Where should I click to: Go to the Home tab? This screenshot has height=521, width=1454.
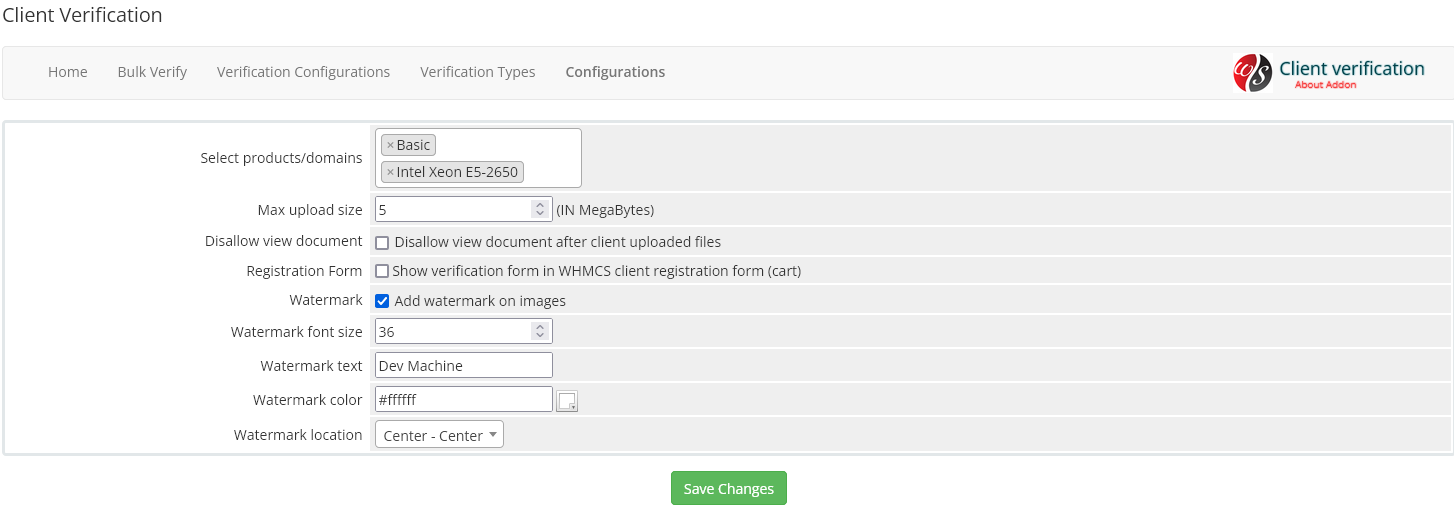[68, 72]
